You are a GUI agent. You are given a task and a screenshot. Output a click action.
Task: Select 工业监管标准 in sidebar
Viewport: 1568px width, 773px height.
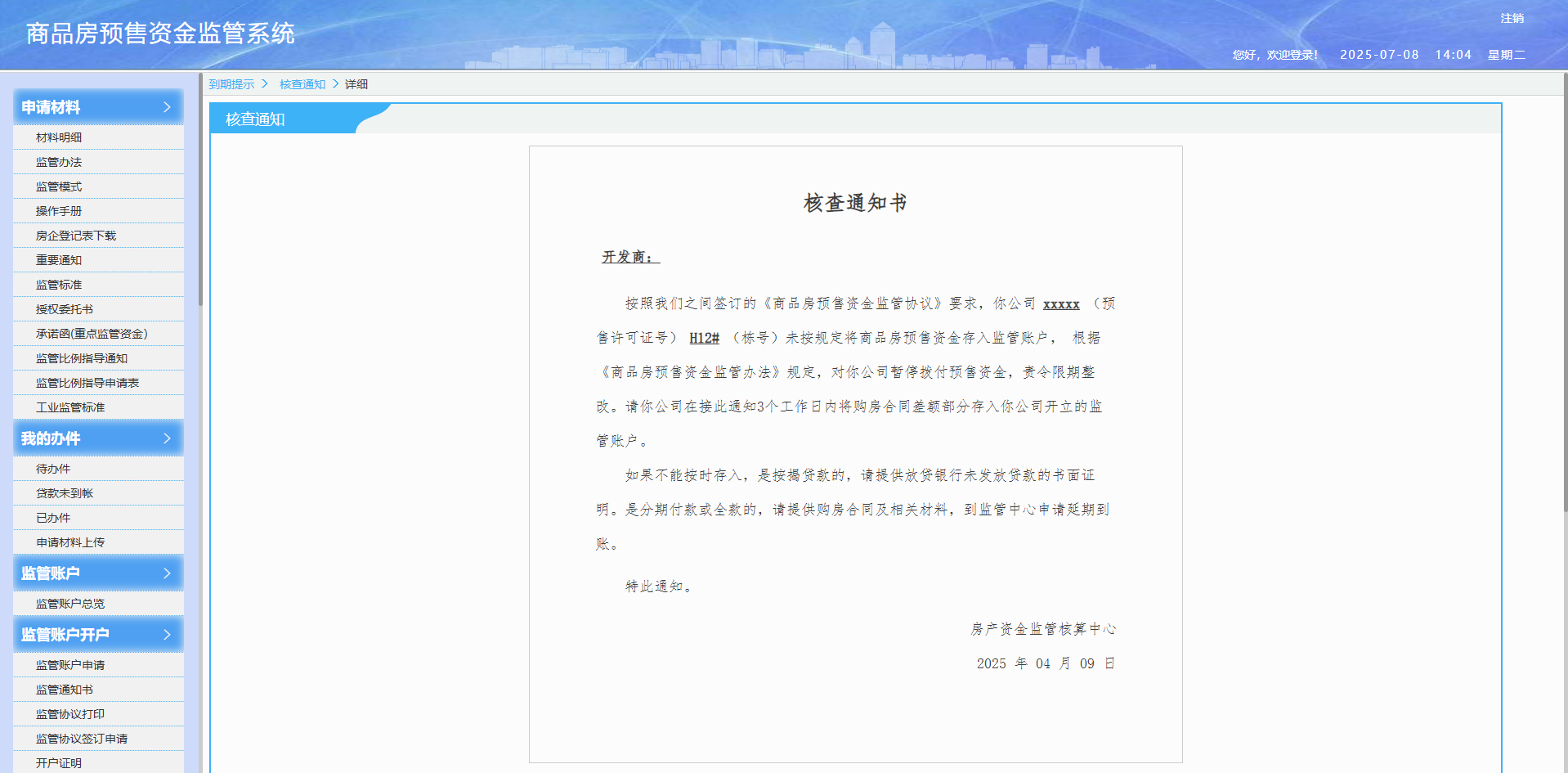pyautogui.click(x=70, y=407)
